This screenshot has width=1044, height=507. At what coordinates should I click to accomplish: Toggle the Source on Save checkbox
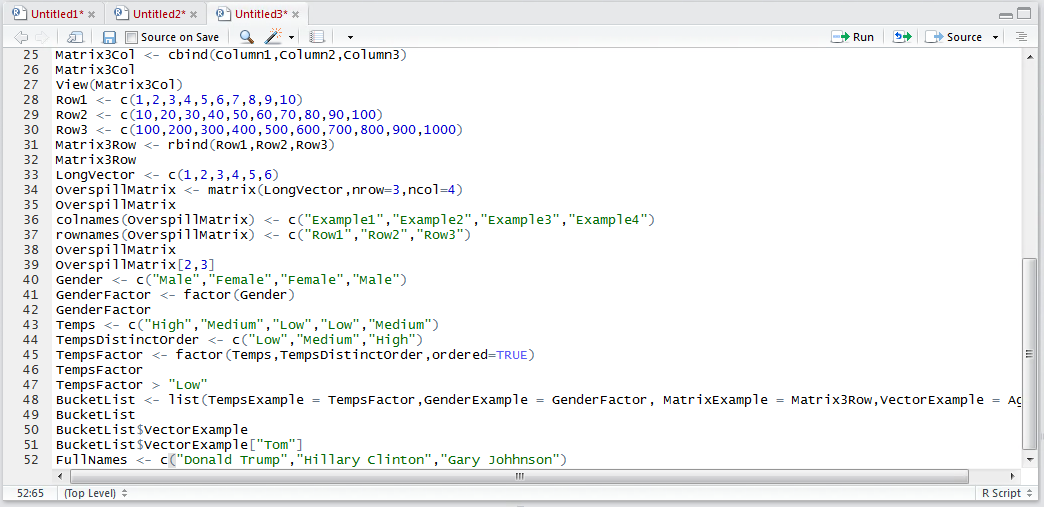point(131,37)
